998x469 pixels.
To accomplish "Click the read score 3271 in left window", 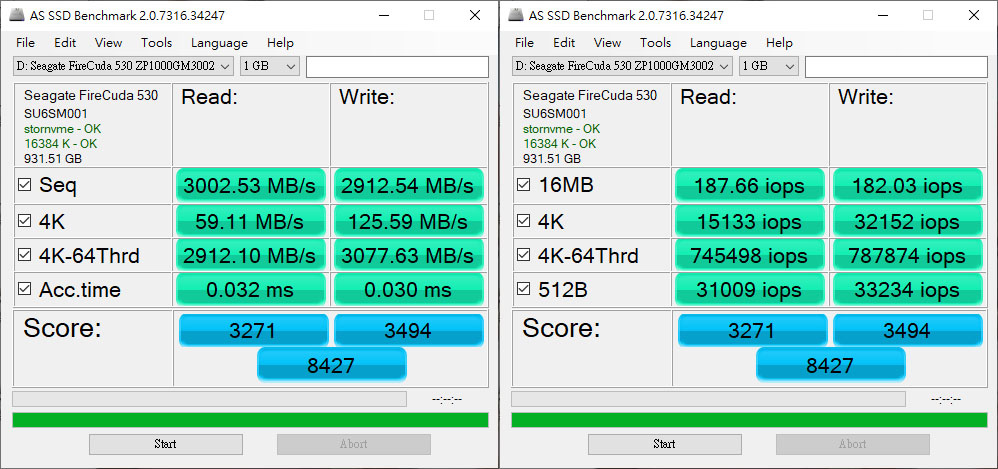I will click(253, 330).
